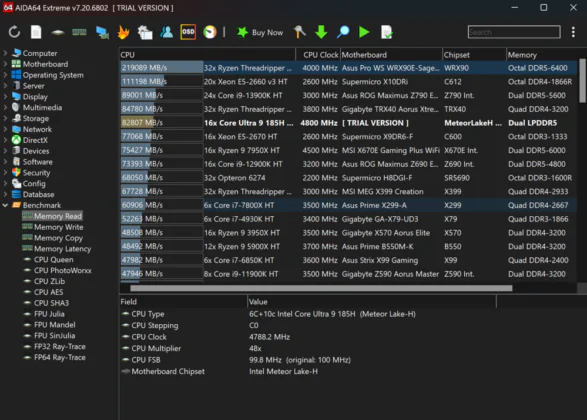This screenshot has width=587, height=420.
Task: Open the three-dot more options menu
Action: [573, 32]
